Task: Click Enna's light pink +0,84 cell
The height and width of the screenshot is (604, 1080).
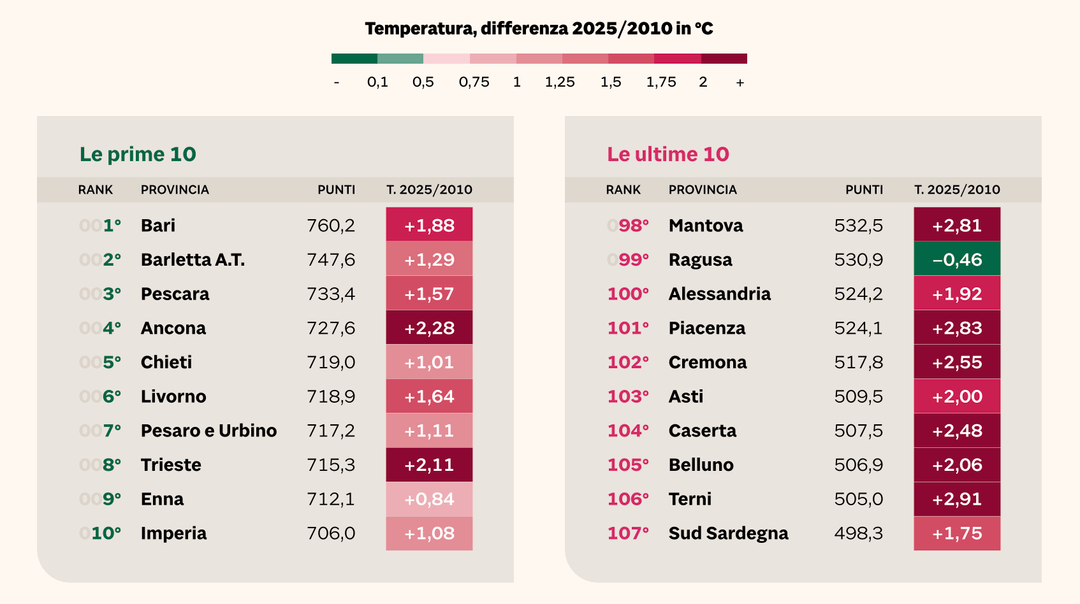Action: (x=429, y=499)
